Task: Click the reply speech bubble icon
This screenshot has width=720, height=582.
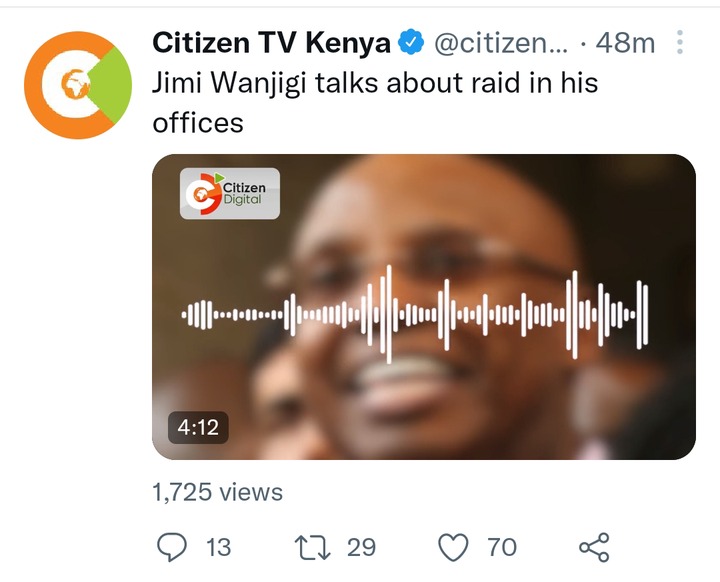Action: [x=172, y=547]
